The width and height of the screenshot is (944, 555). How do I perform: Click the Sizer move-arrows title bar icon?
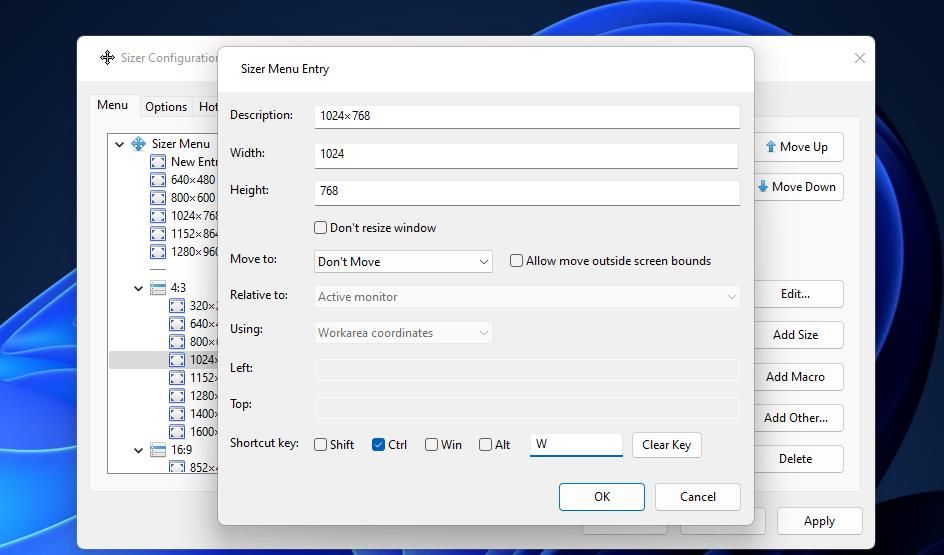coord(107,58)
